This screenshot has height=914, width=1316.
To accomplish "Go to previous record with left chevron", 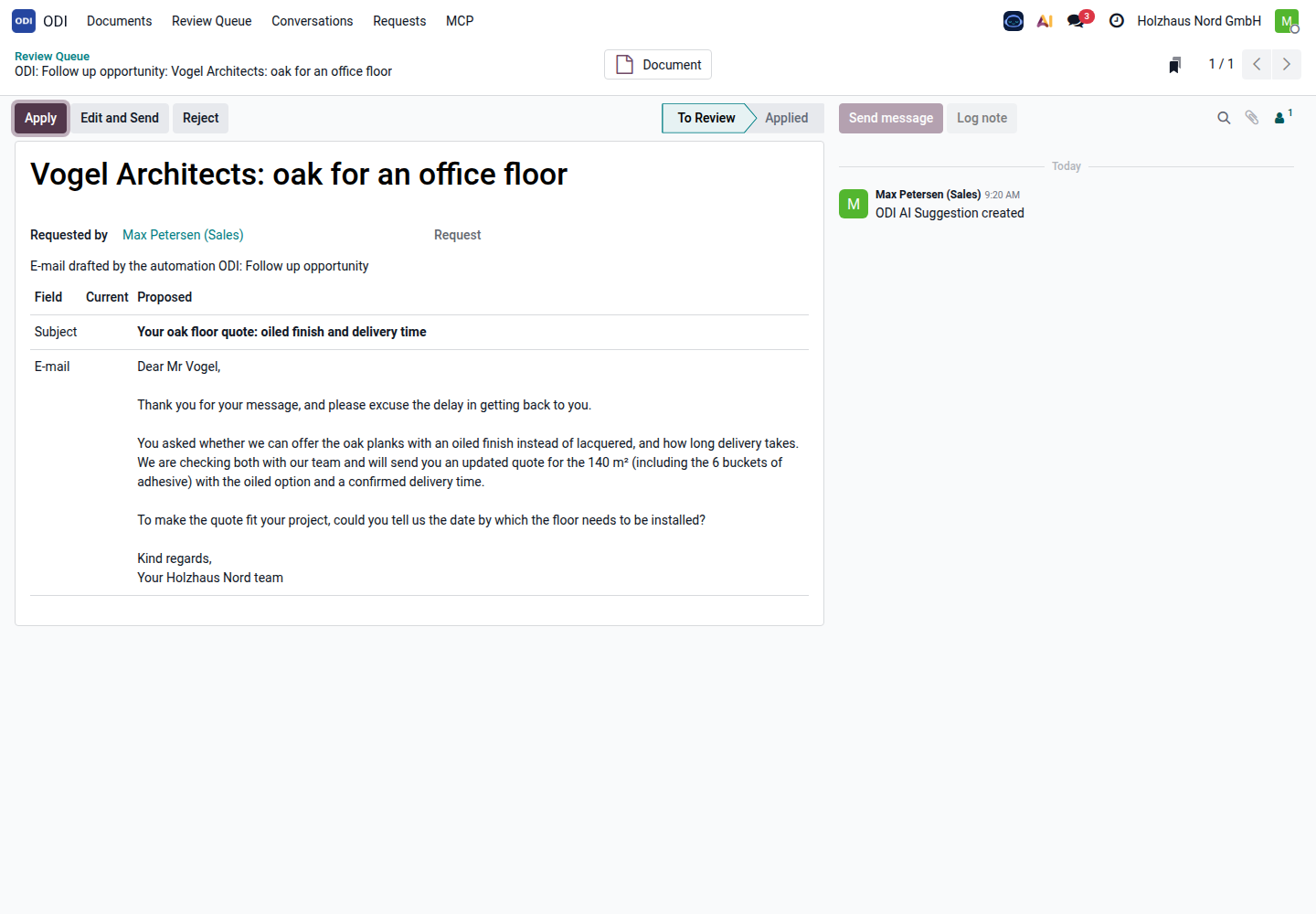I will 1257,64.
